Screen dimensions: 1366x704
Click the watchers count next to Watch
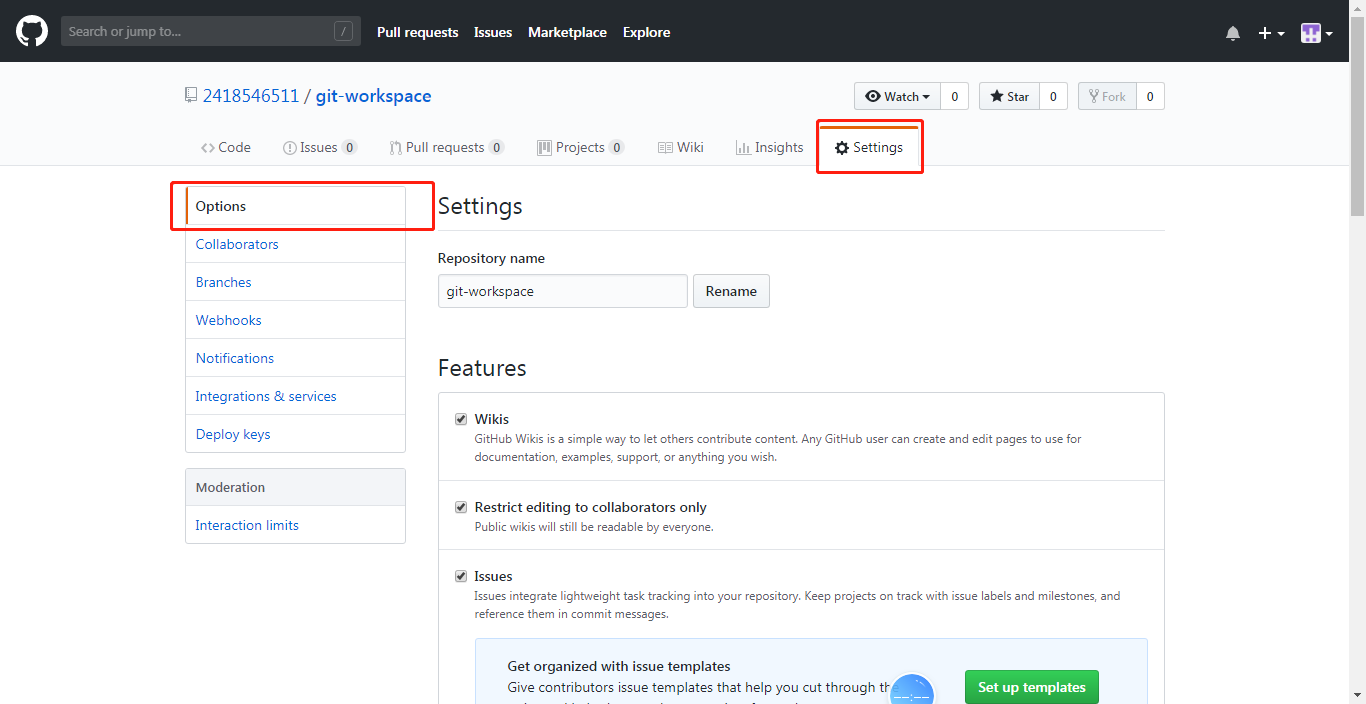point(954,96)
